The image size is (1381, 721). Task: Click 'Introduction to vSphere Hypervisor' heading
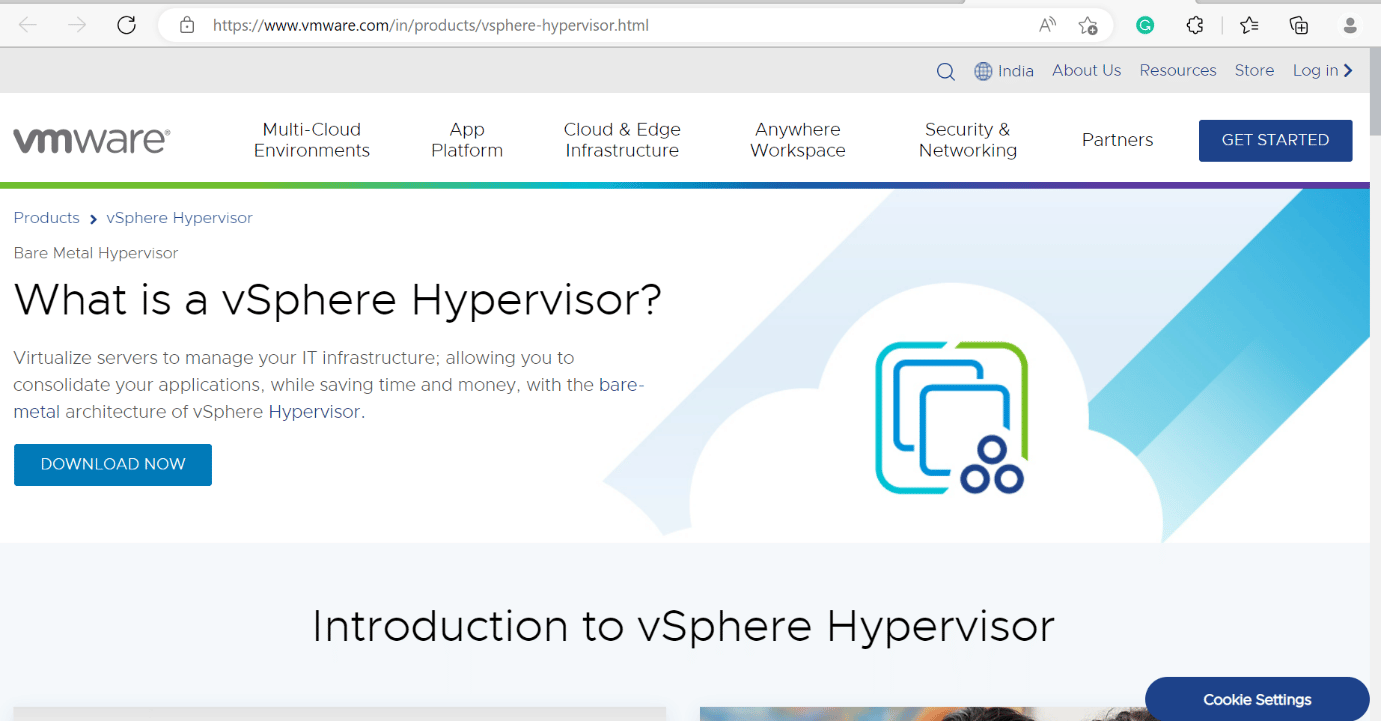coord(684,627)
